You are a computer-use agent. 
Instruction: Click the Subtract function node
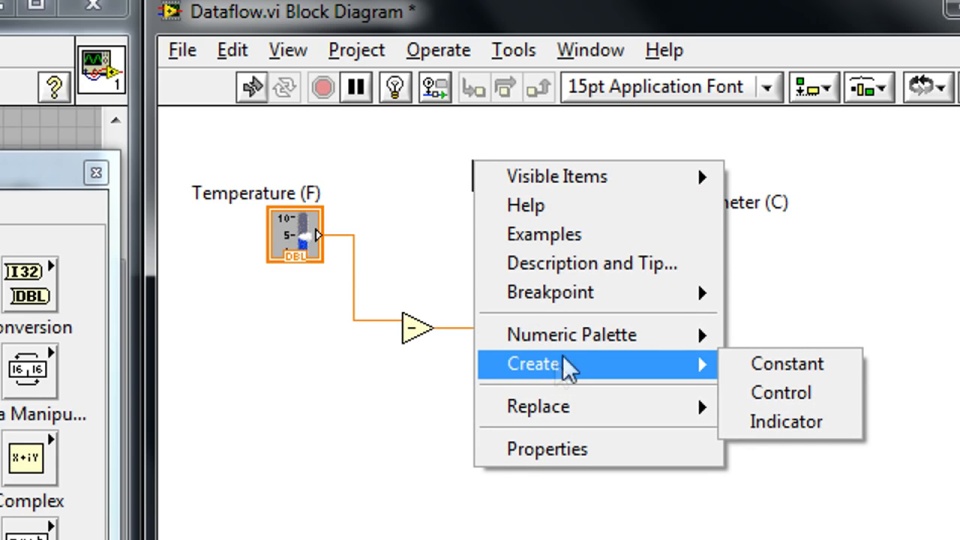coord(418,328)
